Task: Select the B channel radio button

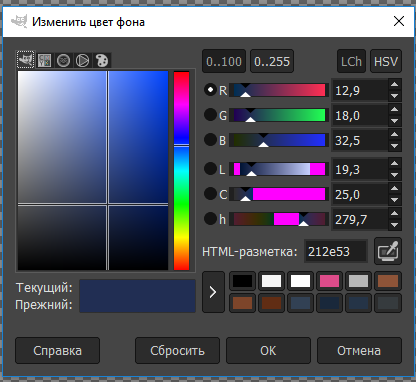Action: coord(210,140)
